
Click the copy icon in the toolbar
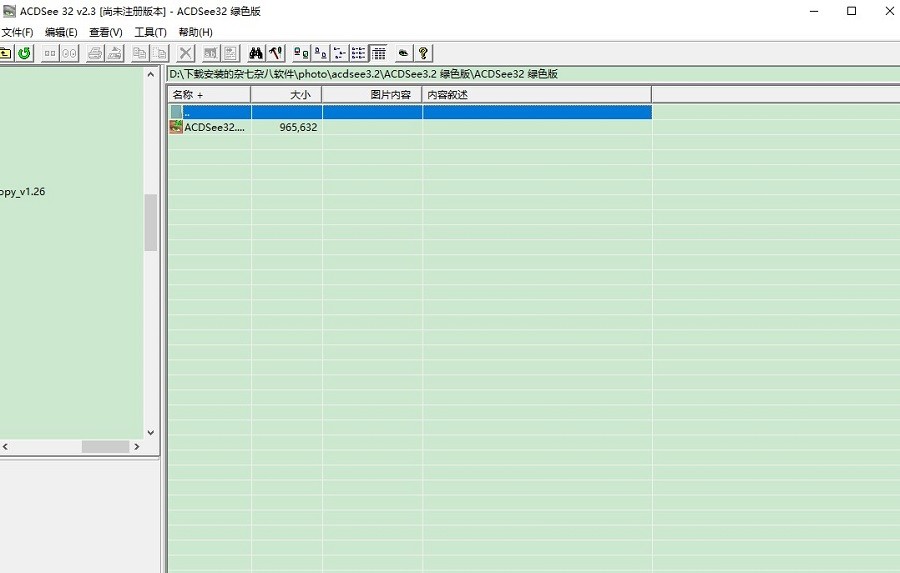(139, 53)
